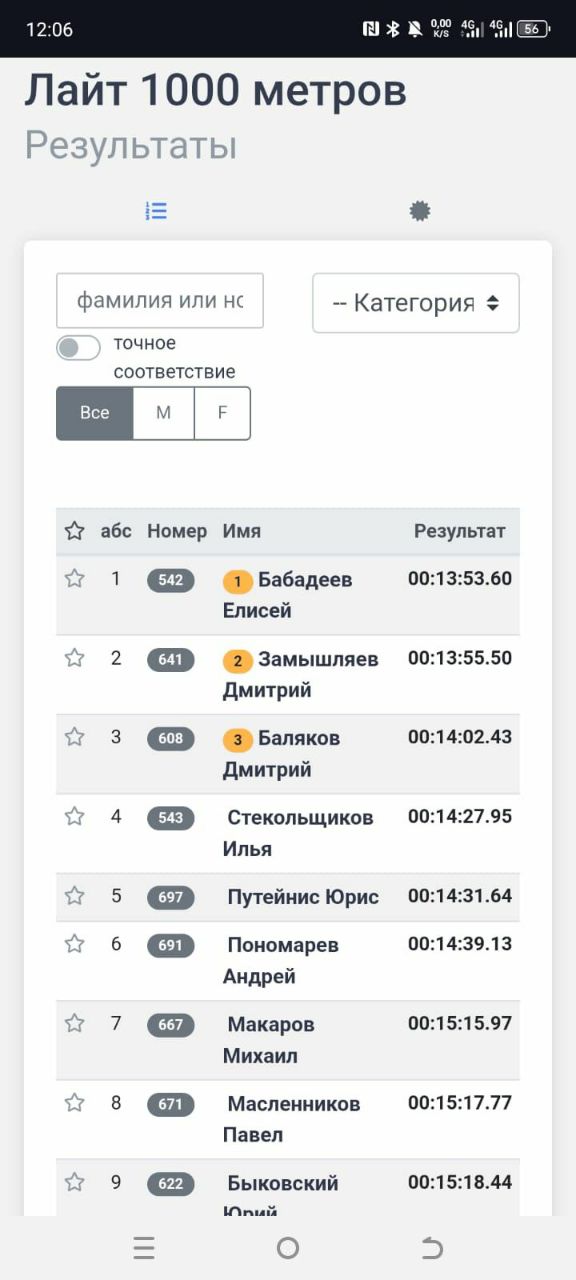Sort by абс column header

[116, 531]
